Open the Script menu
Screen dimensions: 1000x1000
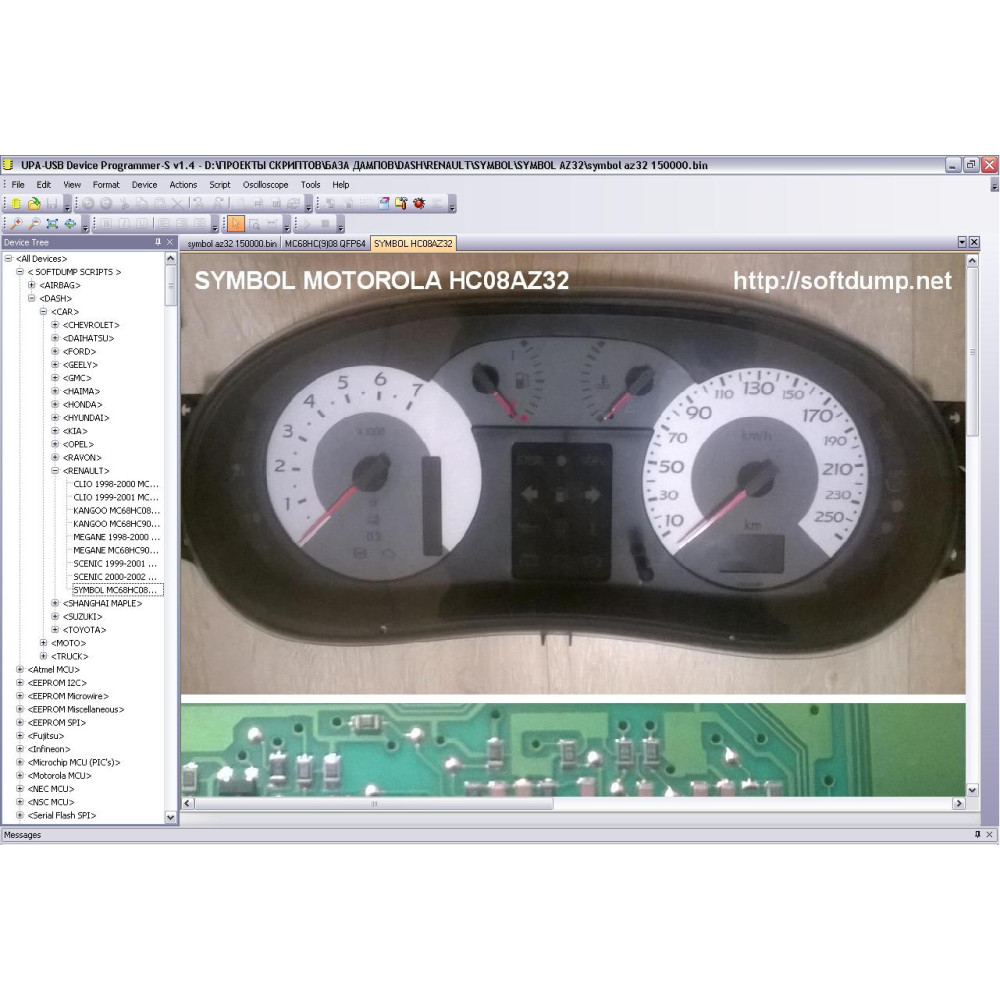(x=219, y=184)
